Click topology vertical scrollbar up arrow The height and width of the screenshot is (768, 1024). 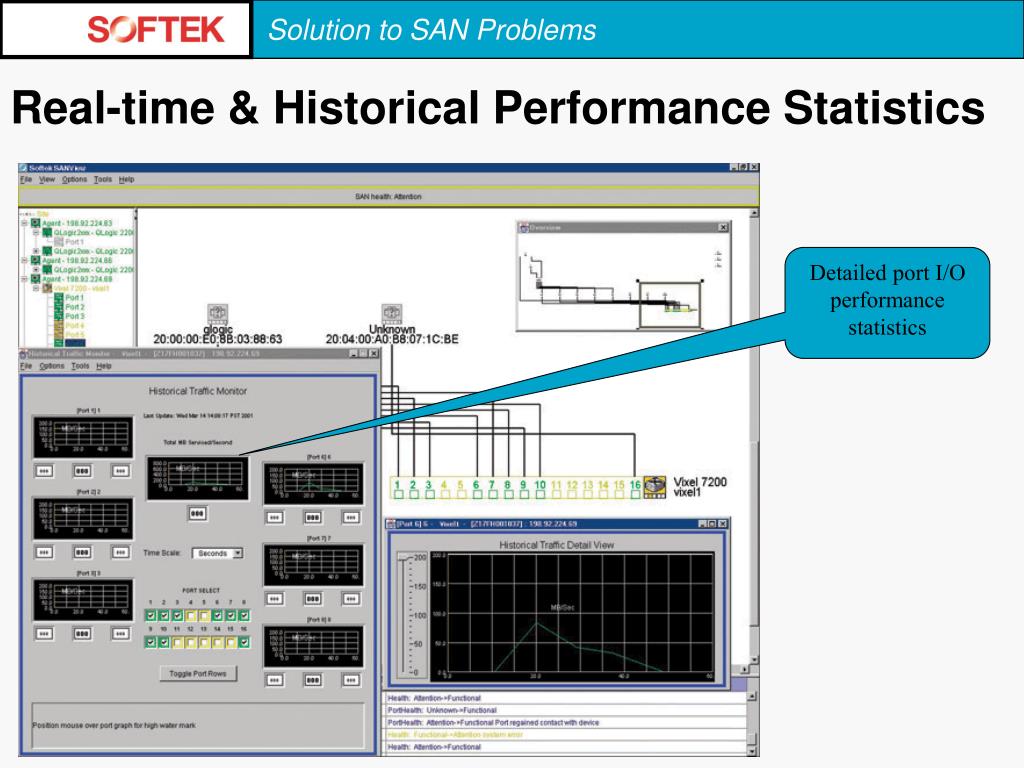point(754,214)
